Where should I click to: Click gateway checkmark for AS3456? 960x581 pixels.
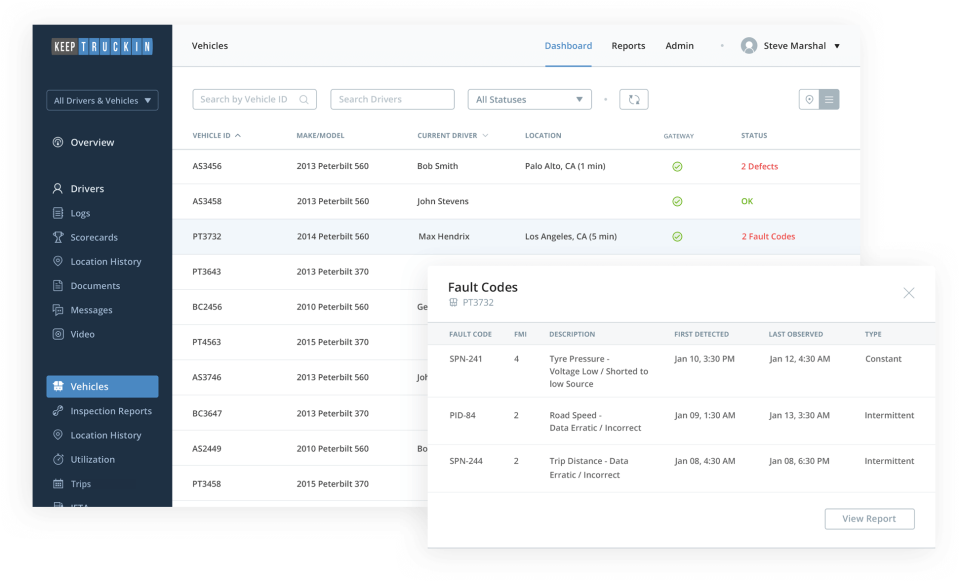click(x=677, y=167)
